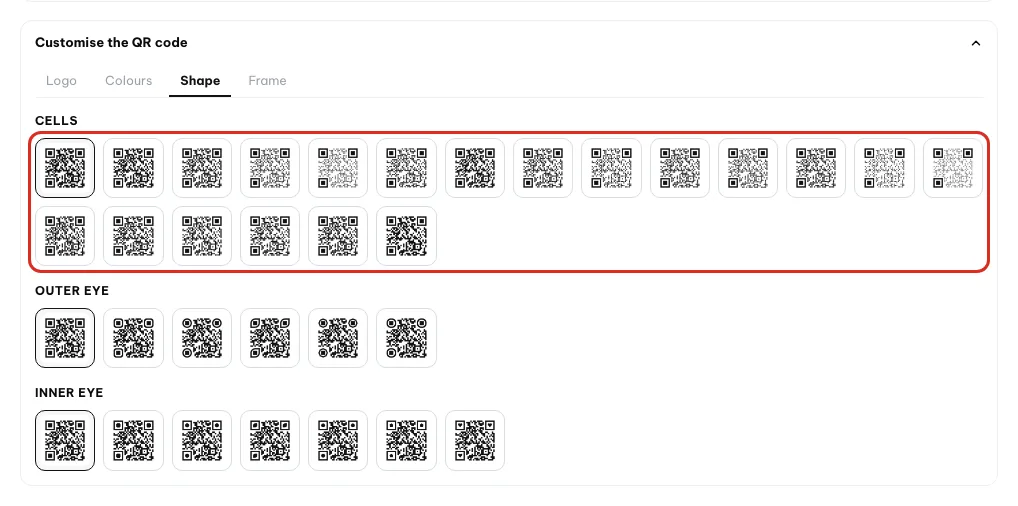Image resolution: width=1018 pixels, height=506 pixels.
Task: Choose the second INNER EYE style option
Action: point(133,440)
